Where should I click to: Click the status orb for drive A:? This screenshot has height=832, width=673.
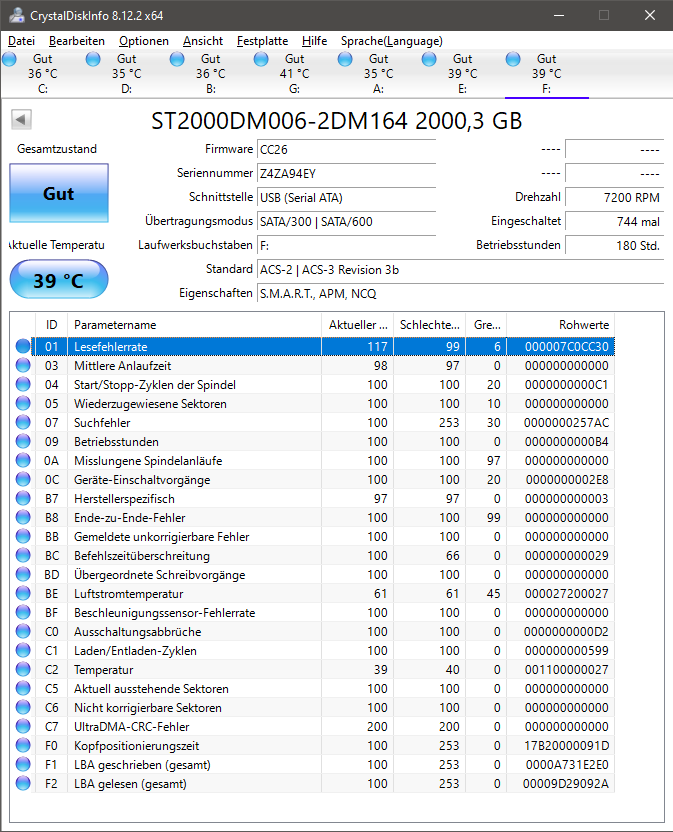coord(345,59)
